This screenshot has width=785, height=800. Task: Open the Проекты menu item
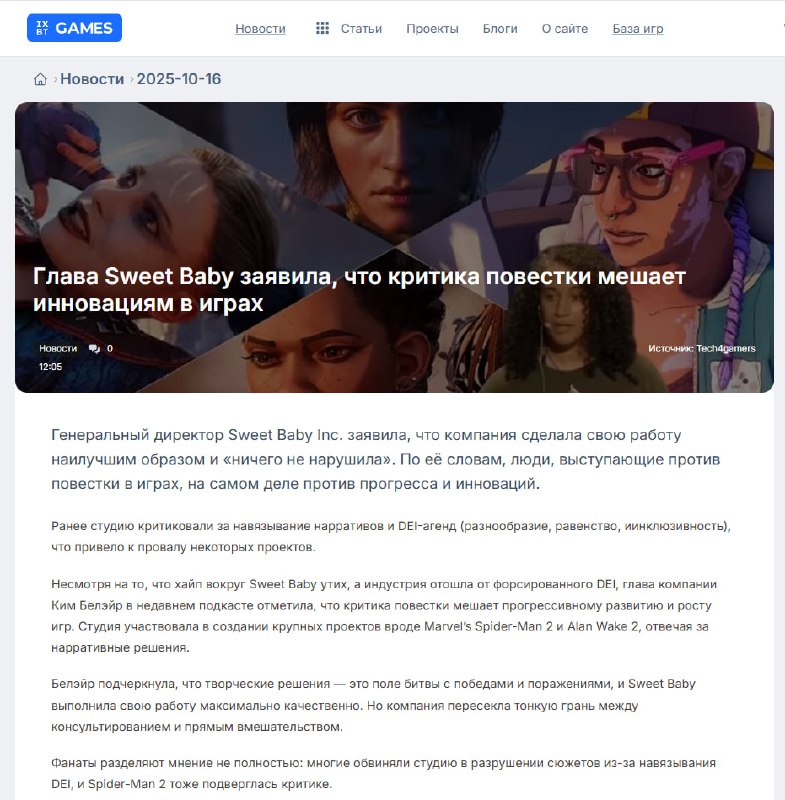point(433,29)
